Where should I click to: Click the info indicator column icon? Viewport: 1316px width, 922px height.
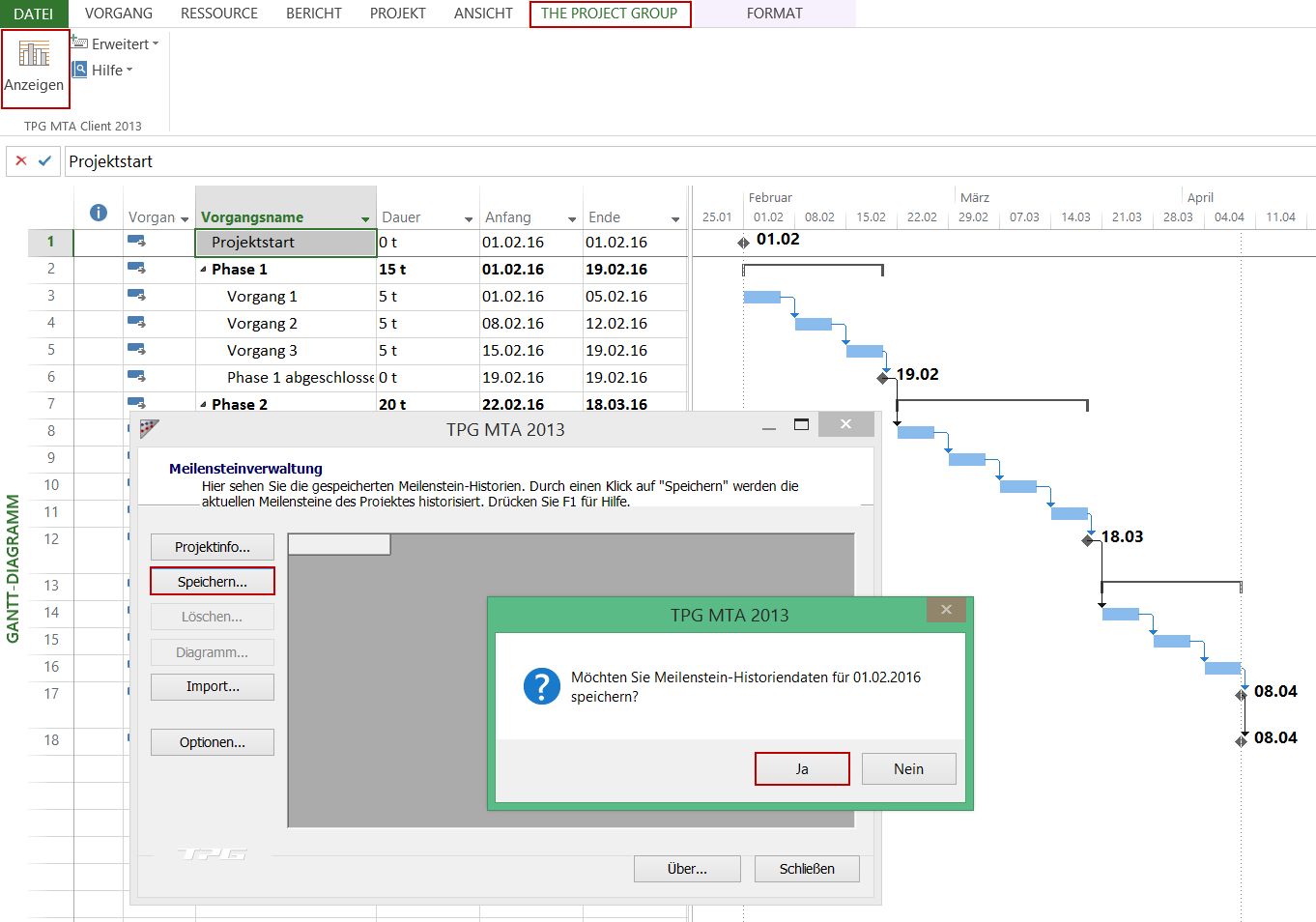(98, 214)
